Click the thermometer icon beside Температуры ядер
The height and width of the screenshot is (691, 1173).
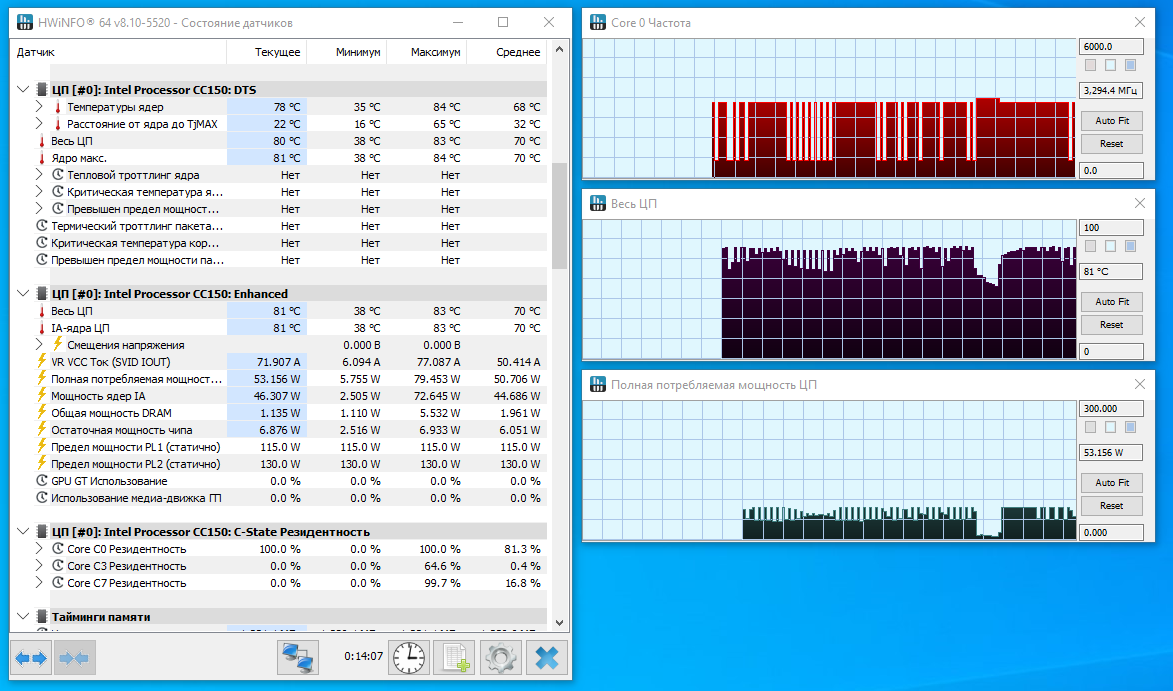[x=58, y=107]
